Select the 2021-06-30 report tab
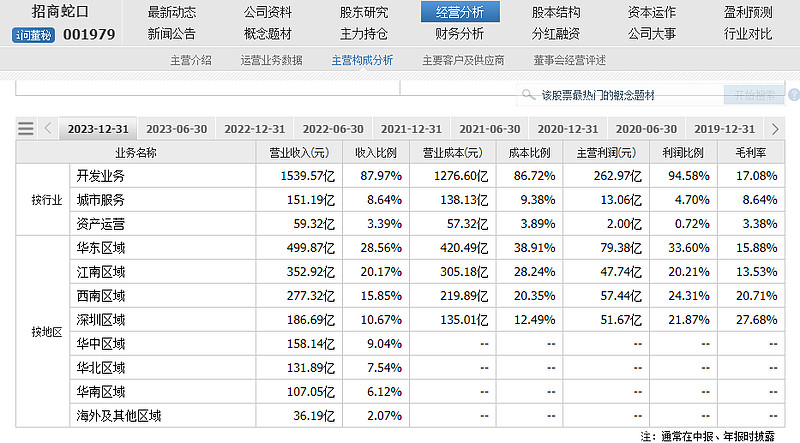Image resolution: width=800 pixels, height=443 pixels. pos(490,129)
